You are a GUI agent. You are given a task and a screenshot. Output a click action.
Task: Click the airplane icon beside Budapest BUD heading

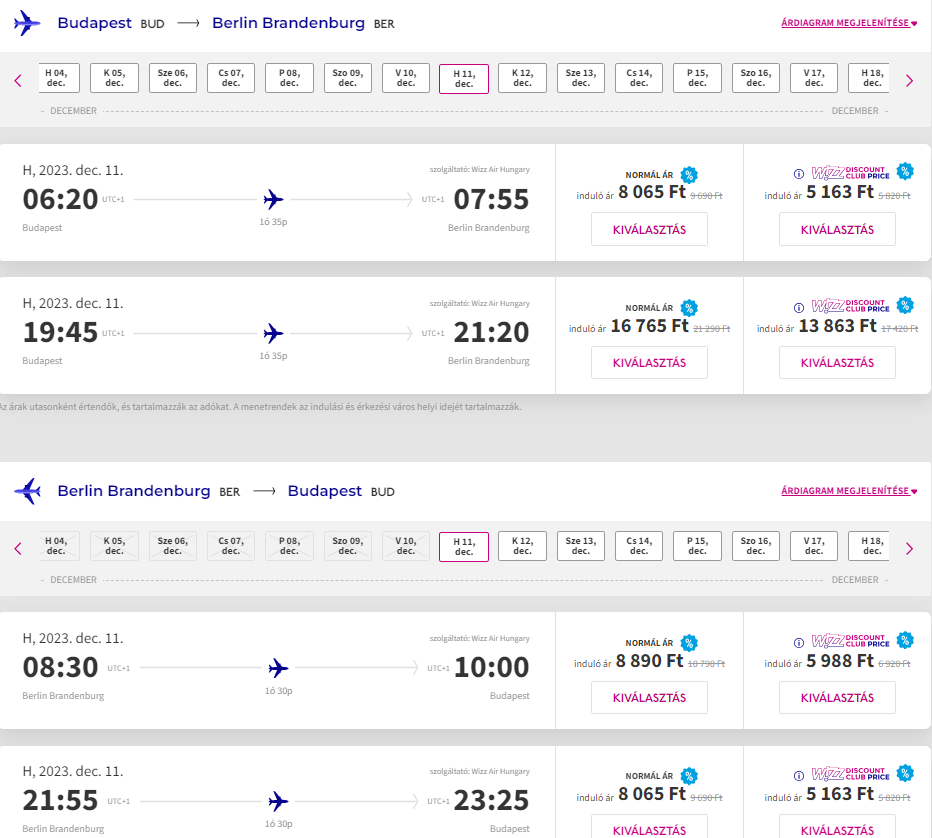[27, 23]
